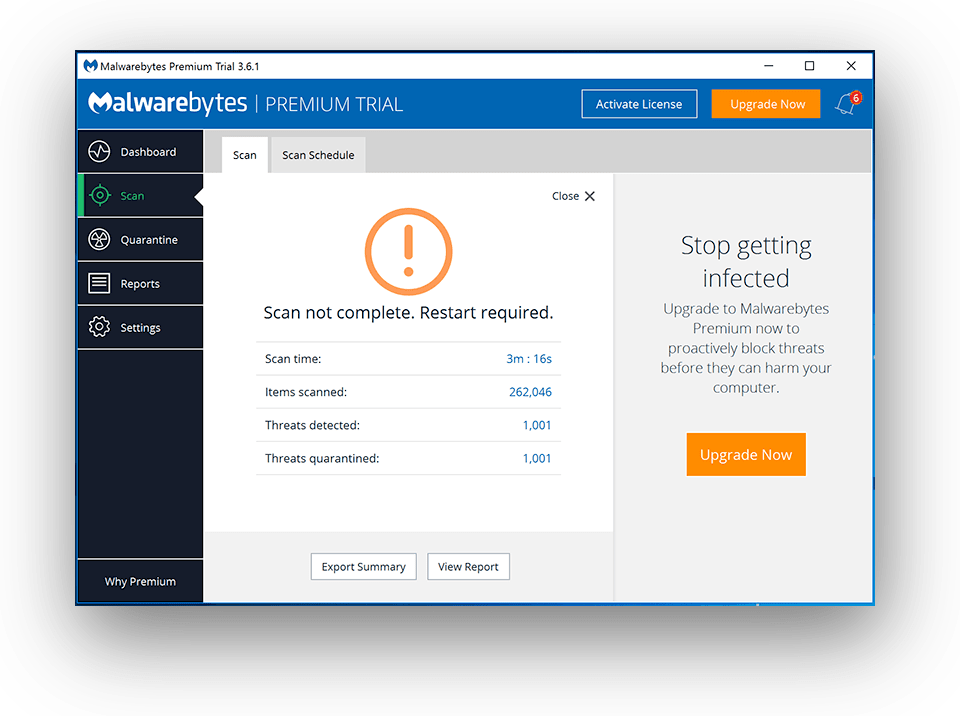This screenshot has width=960, height=716.
Task: Open View Report for scan results
Action: (x=468, y=567)
